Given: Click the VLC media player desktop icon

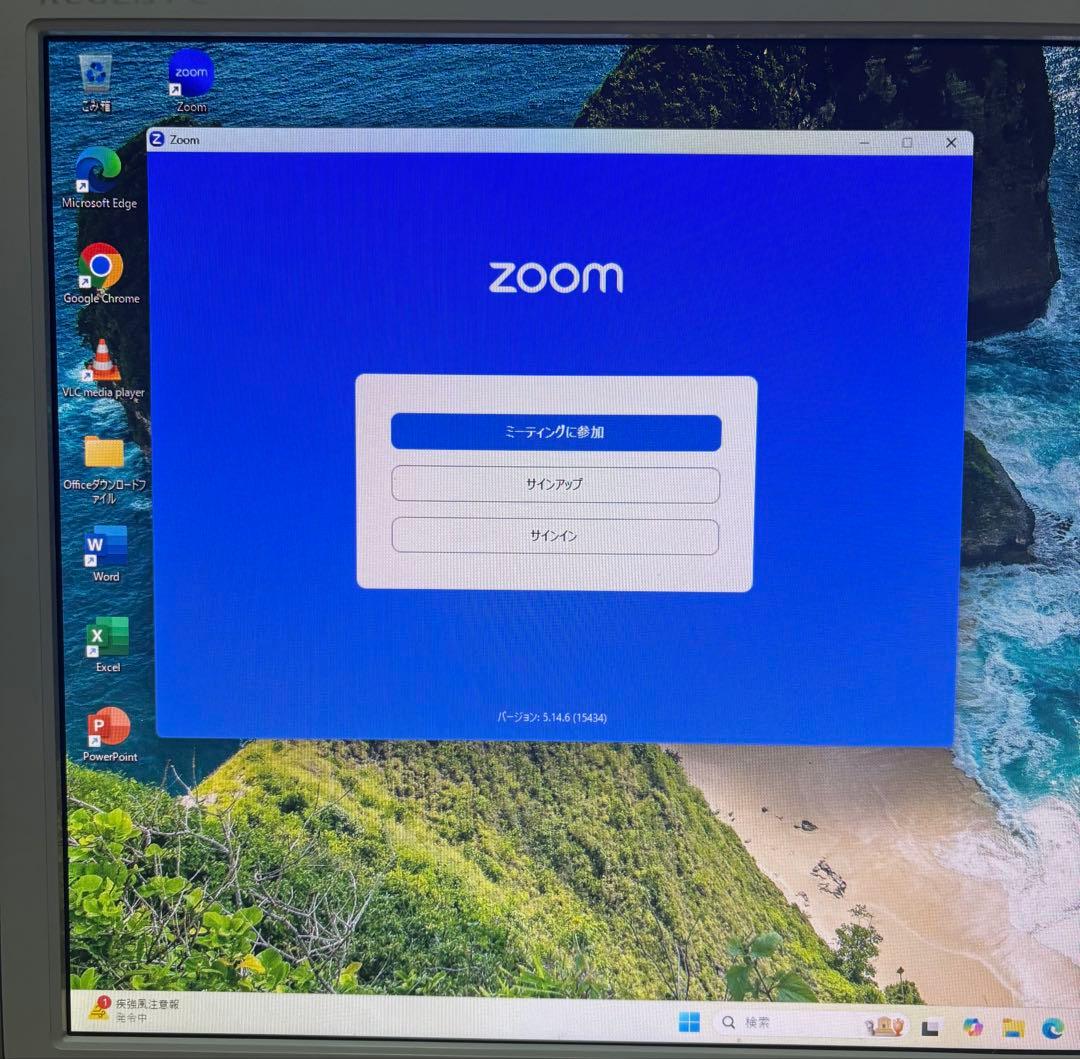Looking at the screenshot, I should [102, 361].
